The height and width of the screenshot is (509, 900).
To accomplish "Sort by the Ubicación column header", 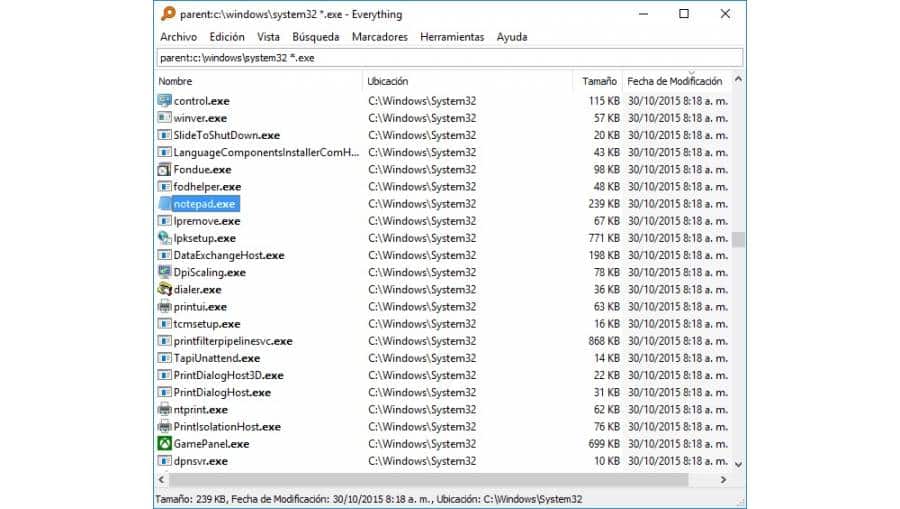I will pos(468,81).
